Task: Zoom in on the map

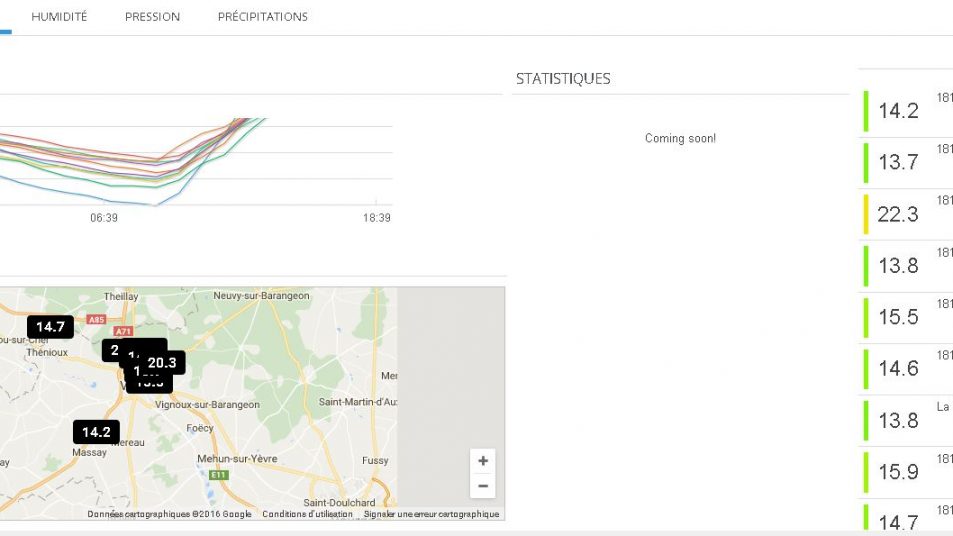Action: (483, 461)
